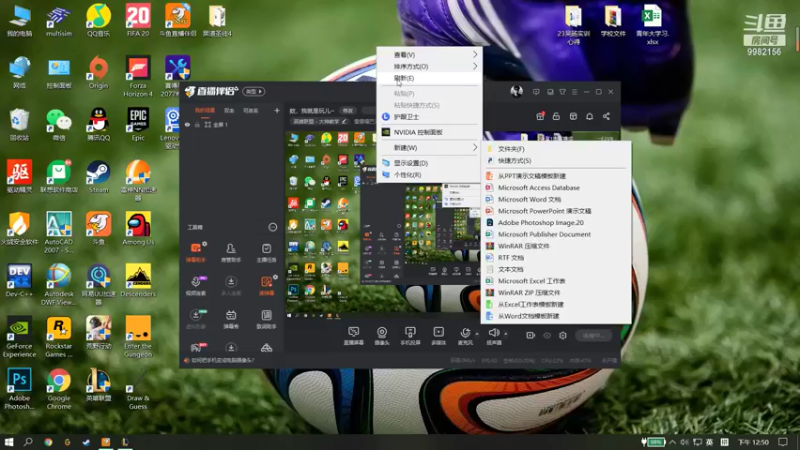
Task: Add 摄像头 camera source
Action: coord(382,336)
